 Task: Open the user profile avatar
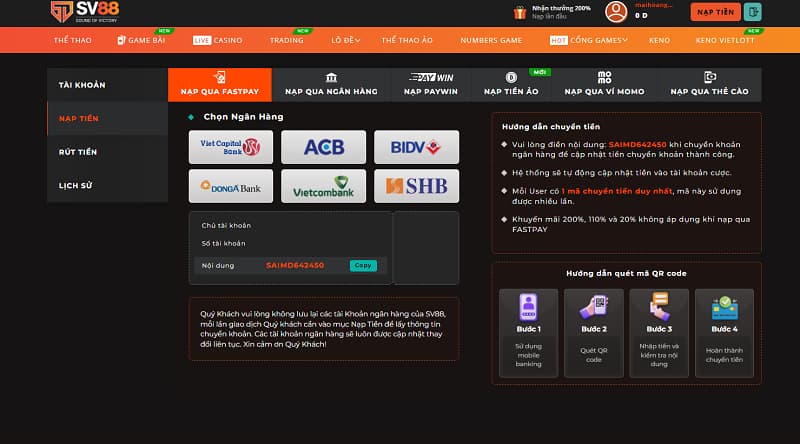pyautogui.click(x=616, y=12)
